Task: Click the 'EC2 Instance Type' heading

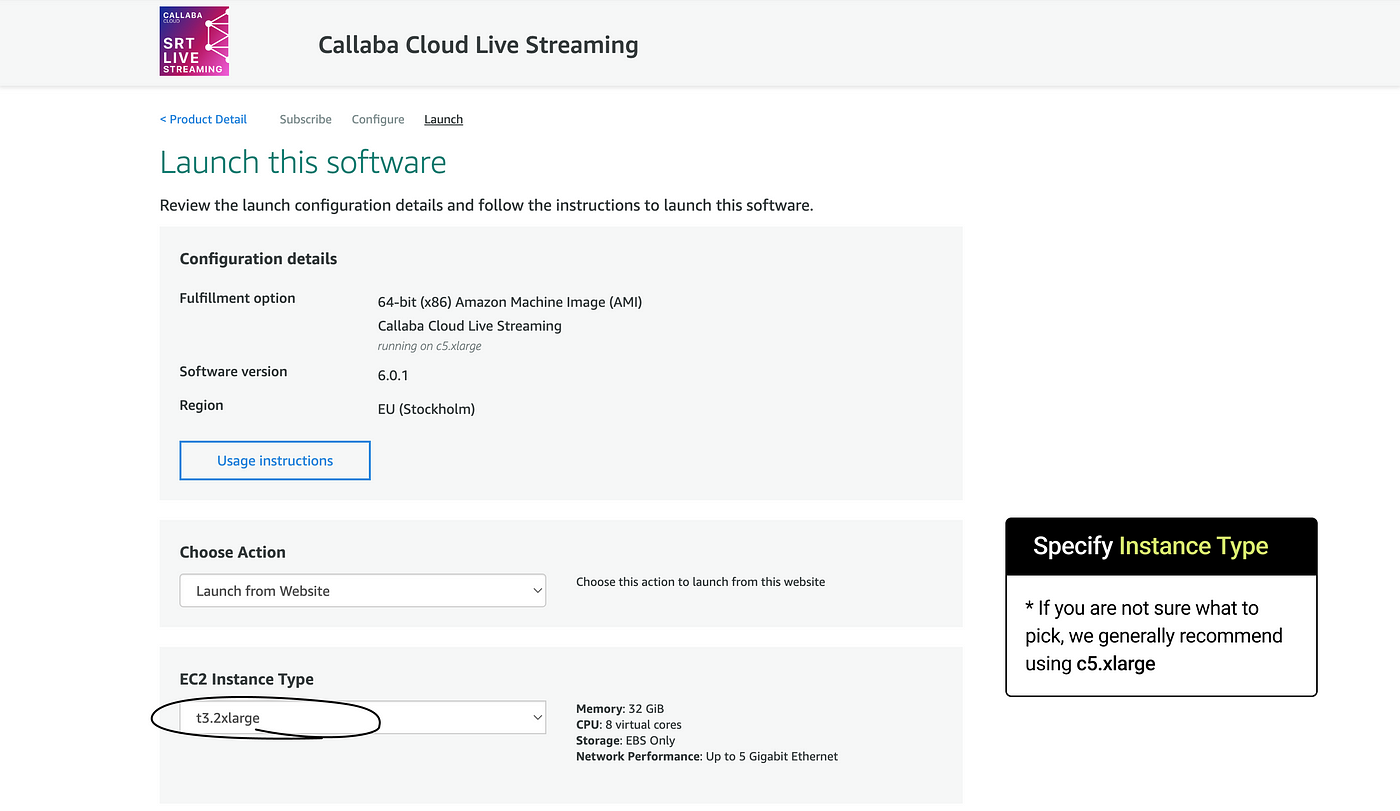Action: pos(247,679)
